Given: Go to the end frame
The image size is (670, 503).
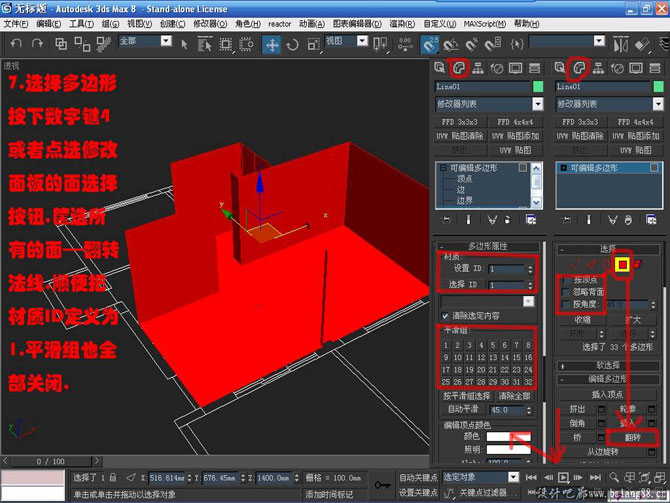Looking at the screenshot, I should pyautogui.click(x=595, y=477).
